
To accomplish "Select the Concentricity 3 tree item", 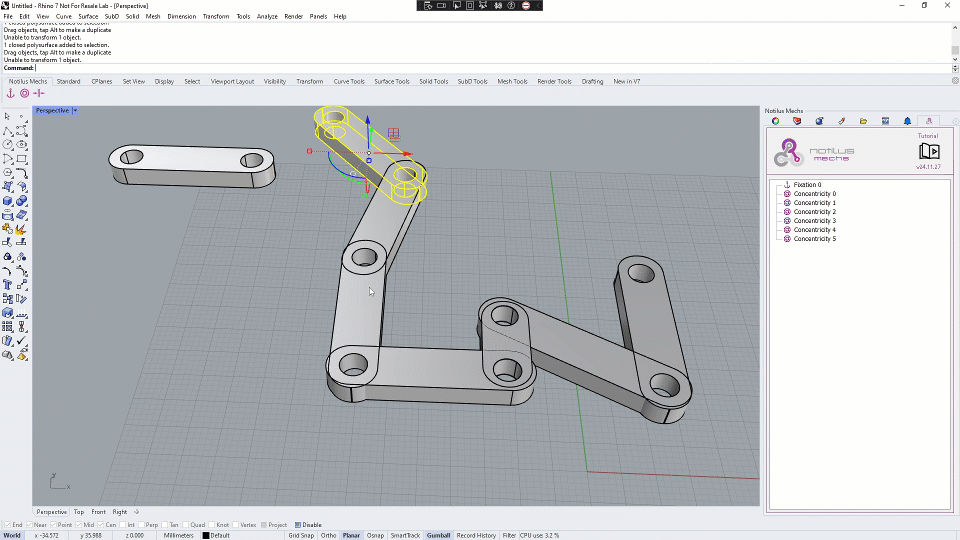I will tap(814, 220).
